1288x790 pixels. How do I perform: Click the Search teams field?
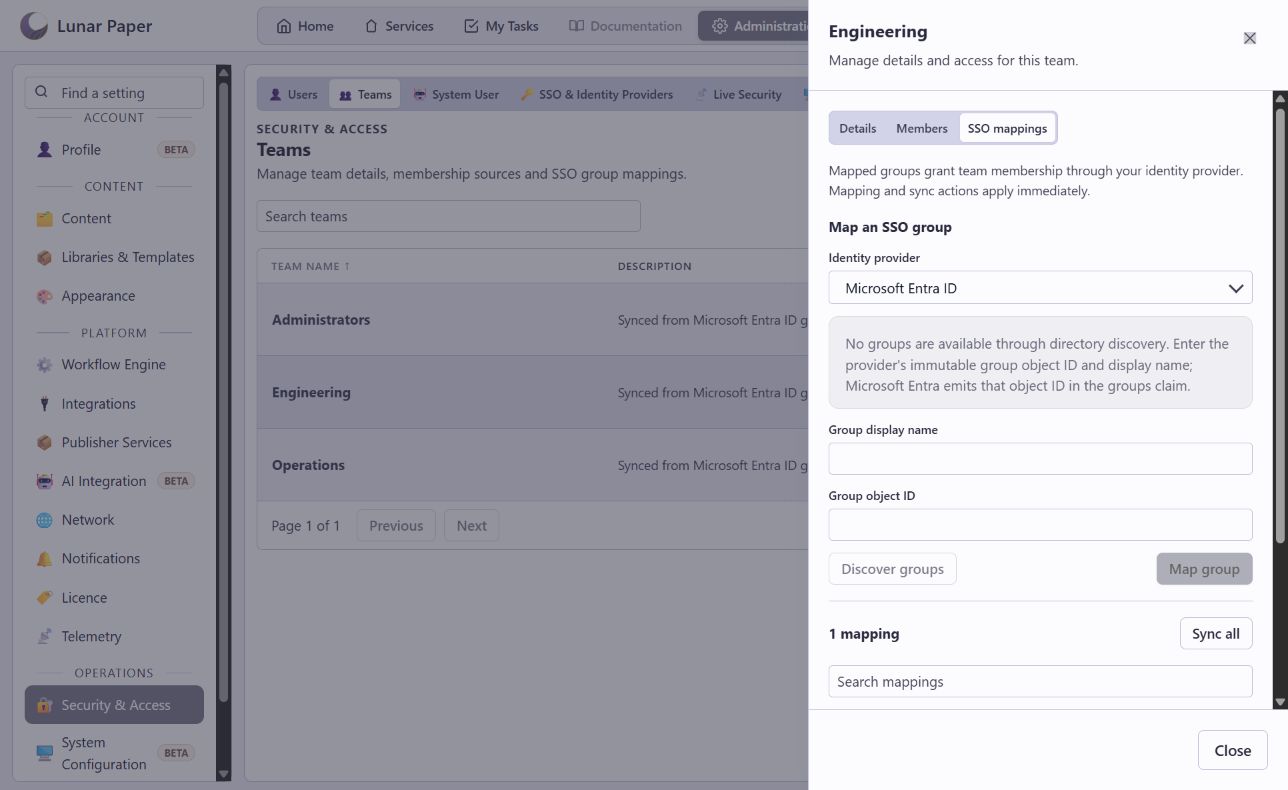448,216
